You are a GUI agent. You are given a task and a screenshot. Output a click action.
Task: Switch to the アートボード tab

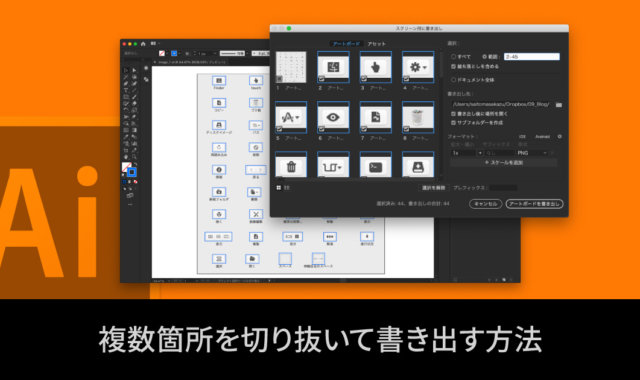346,44
